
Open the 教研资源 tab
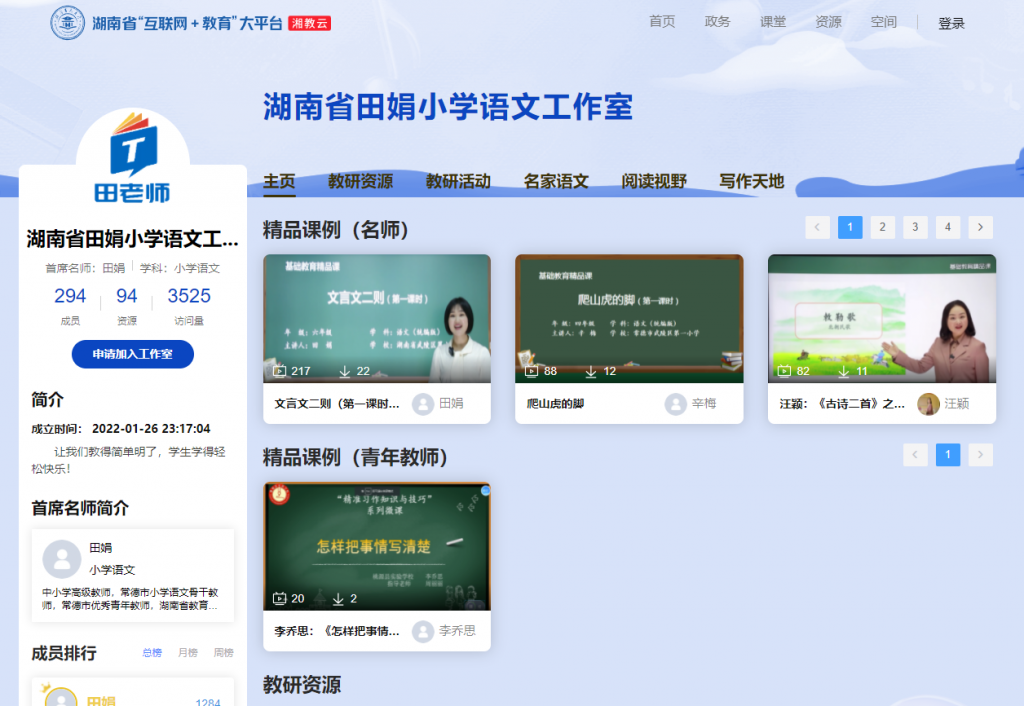tap(360, 181)
